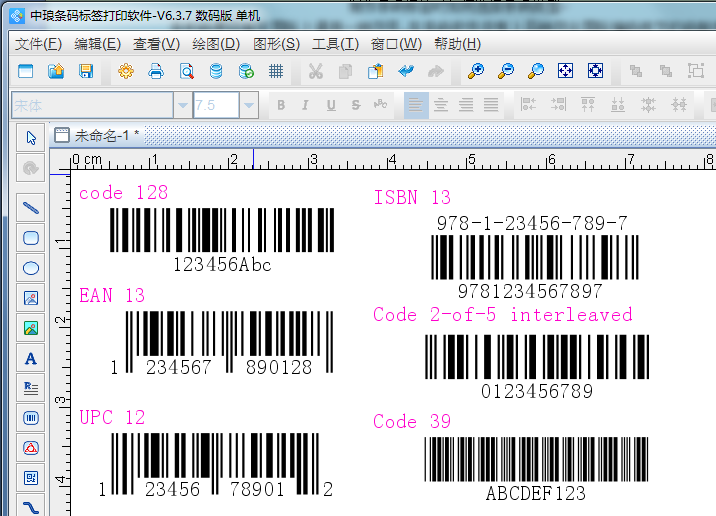Click the printer icon in toolbar
716x516 pixels.
tap(156, 71)
